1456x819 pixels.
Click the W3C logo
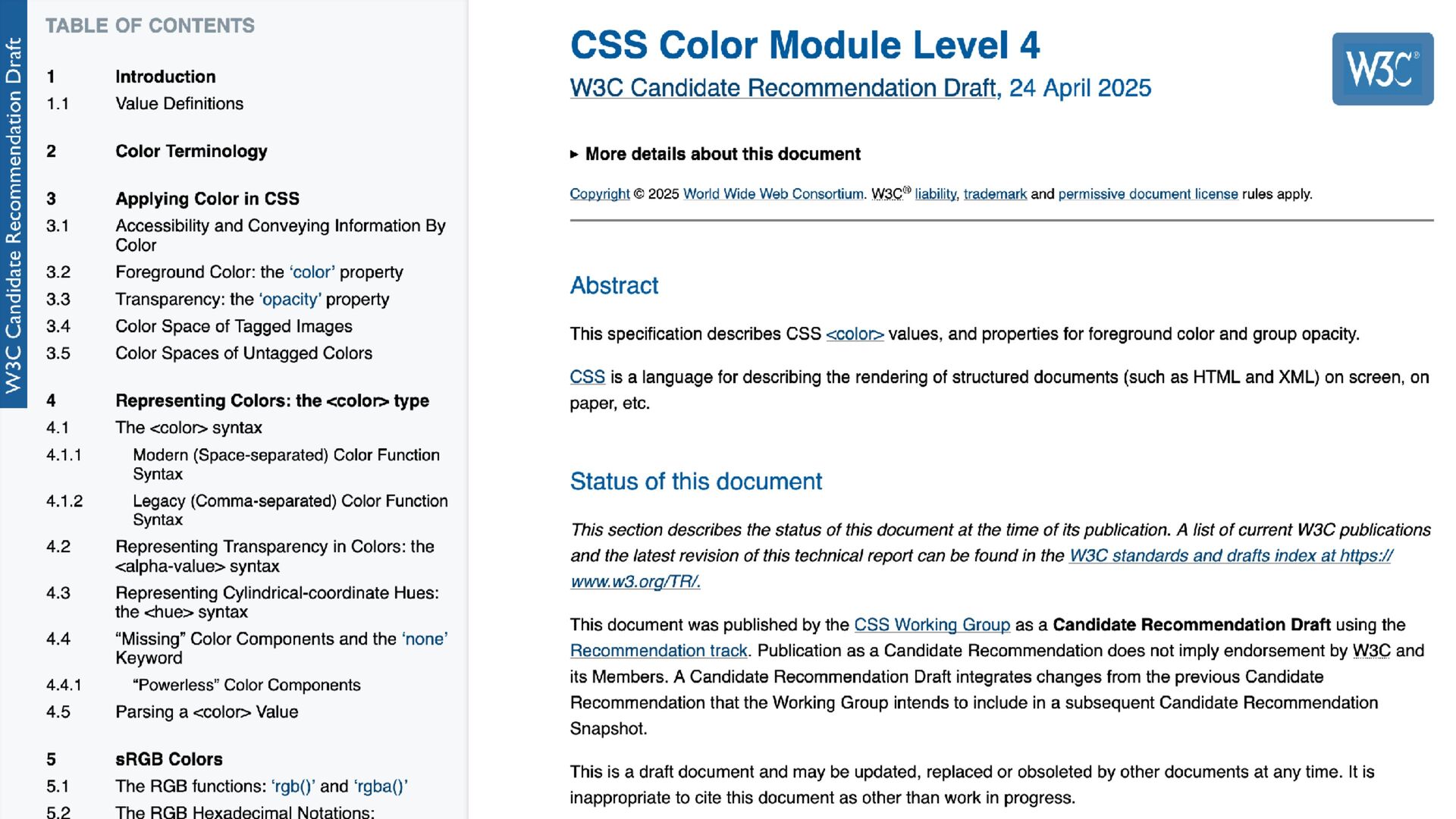[1382, 69]
